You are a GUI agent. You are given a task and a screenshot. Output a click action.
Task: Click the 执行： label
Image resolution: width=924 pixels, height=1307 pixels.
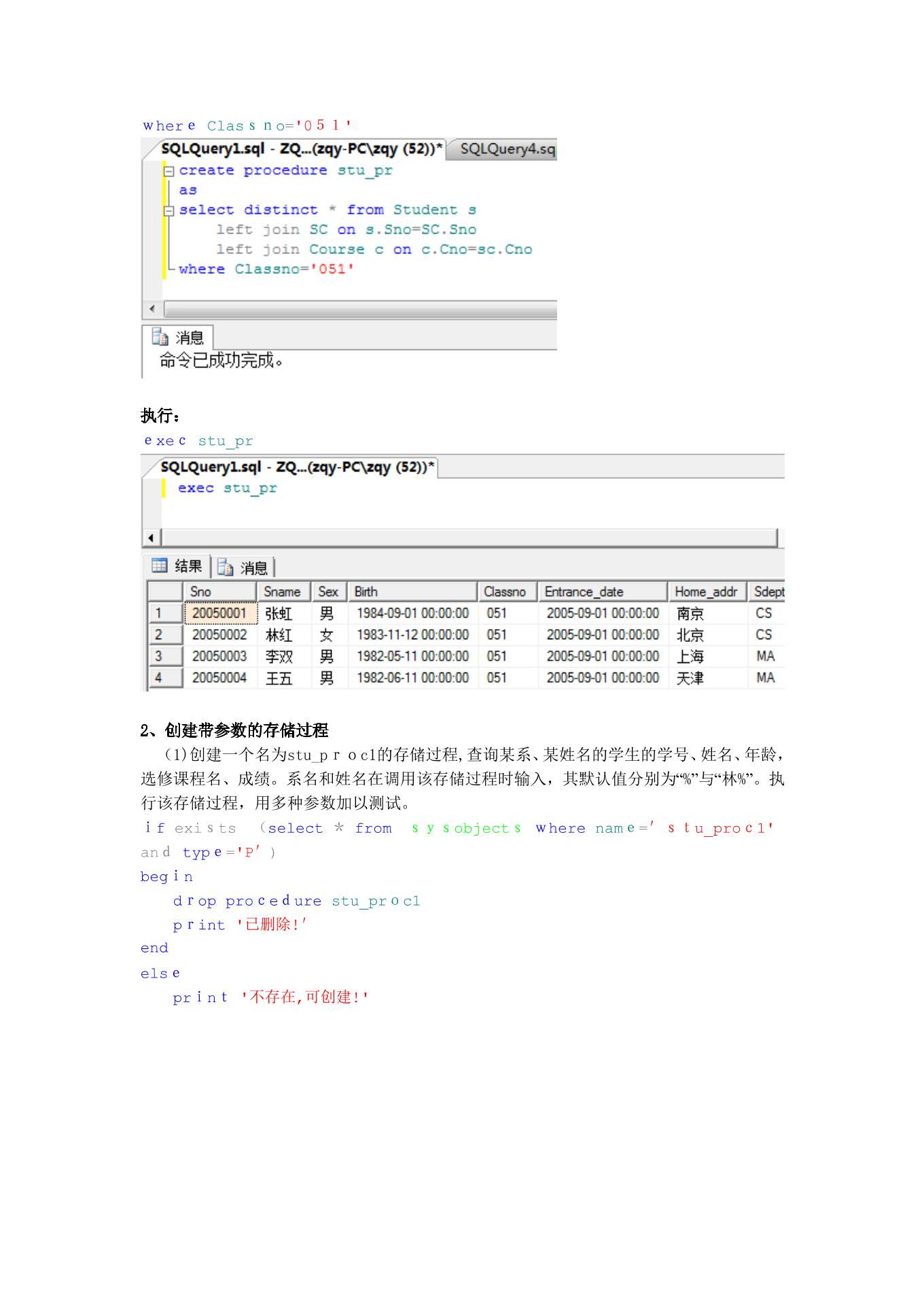point(160,415)
